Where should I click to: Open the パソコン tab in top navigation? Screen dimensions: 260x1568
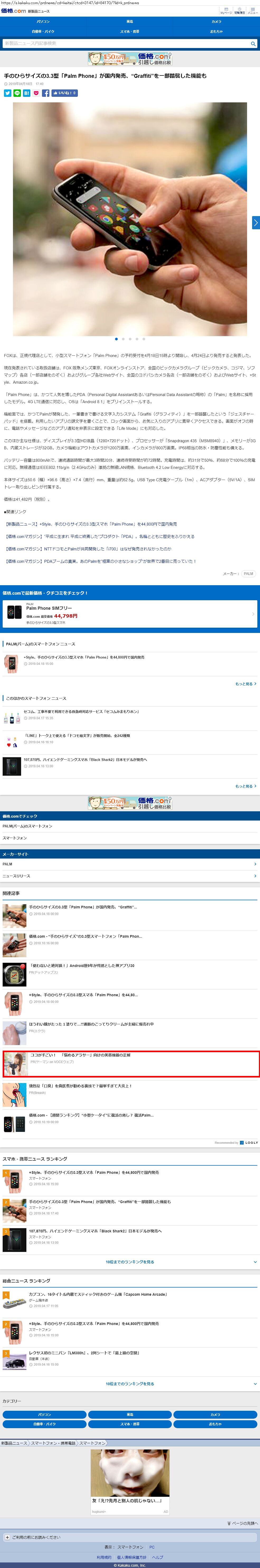pyautogui.click(x=43, y=21)
